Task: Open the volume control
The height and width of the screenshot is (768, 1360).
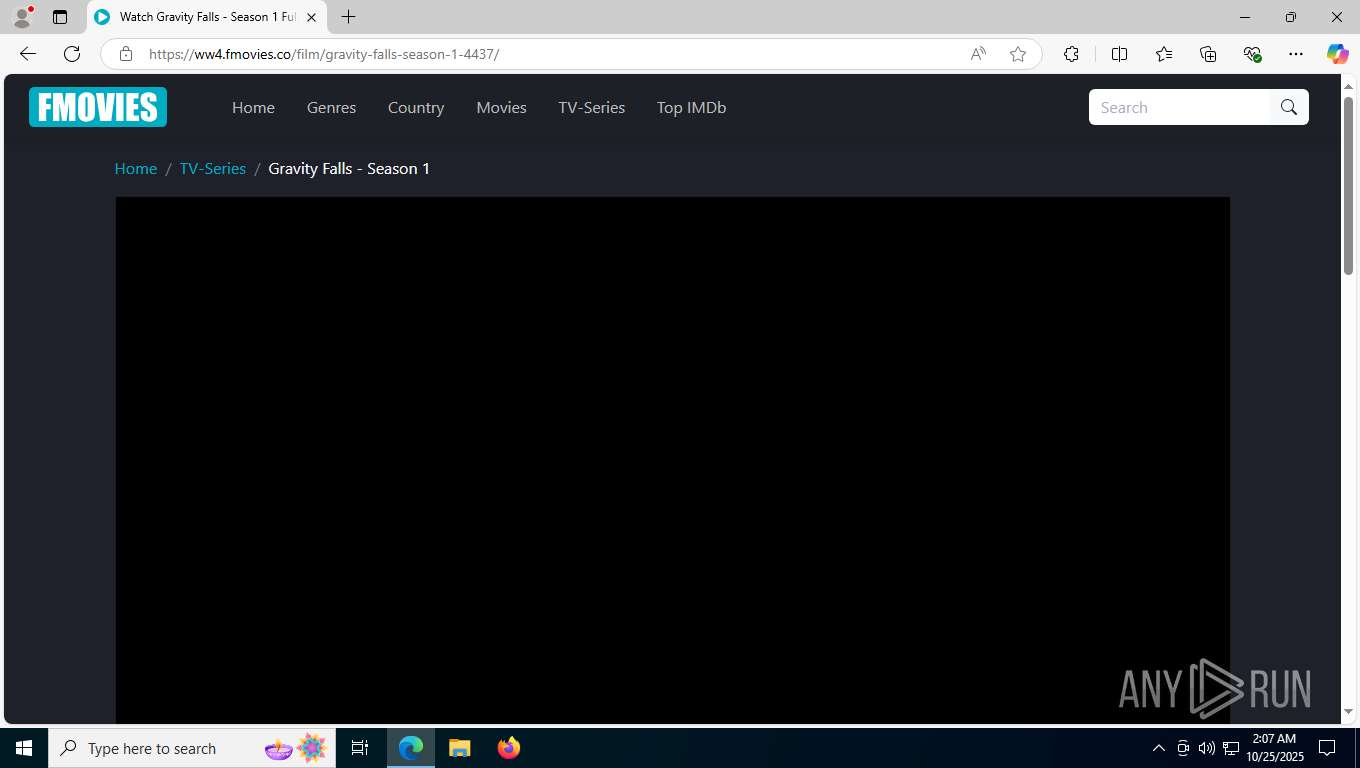Action: pos(1207,748)
